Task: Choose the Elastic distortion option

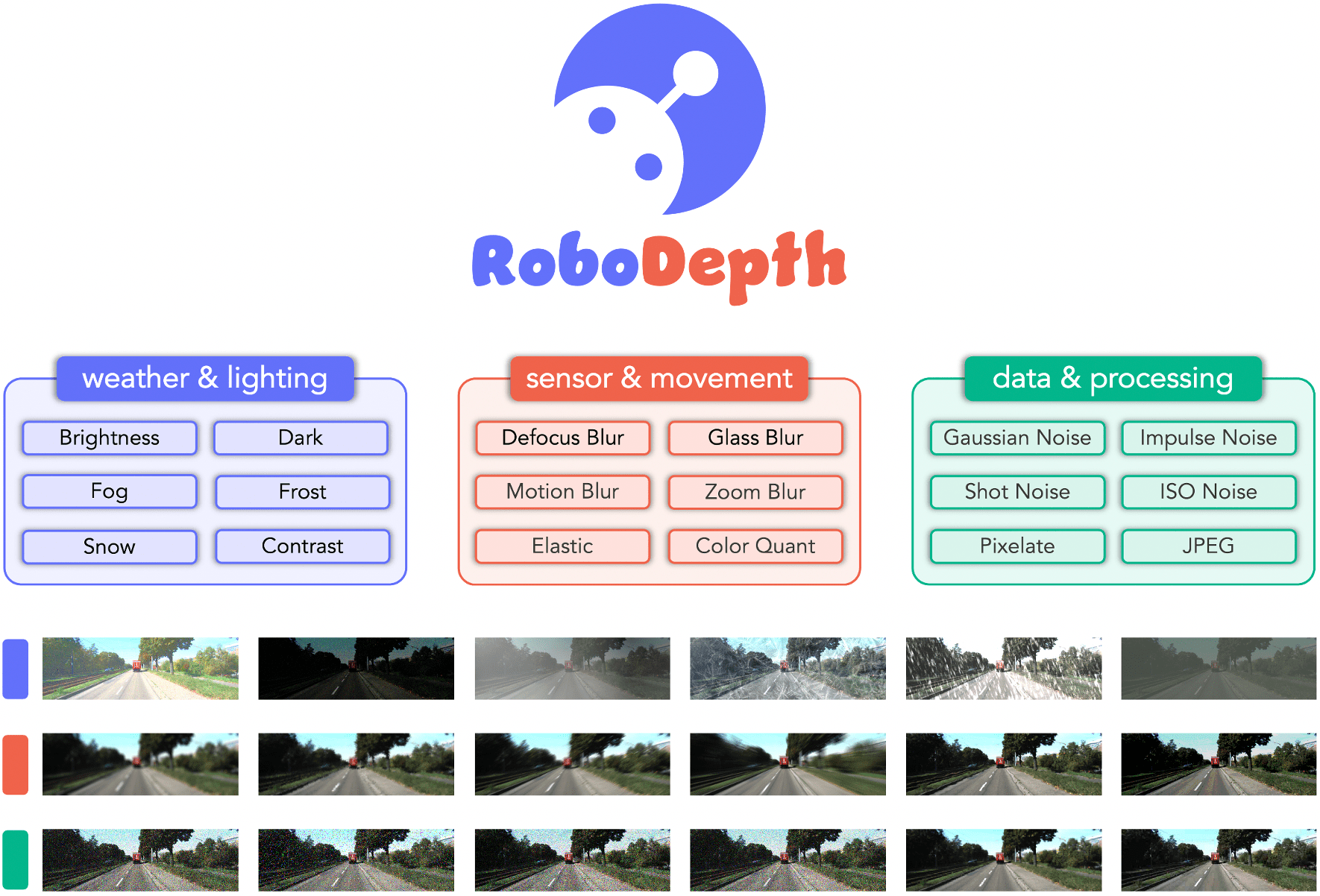Action: [562, 546]
